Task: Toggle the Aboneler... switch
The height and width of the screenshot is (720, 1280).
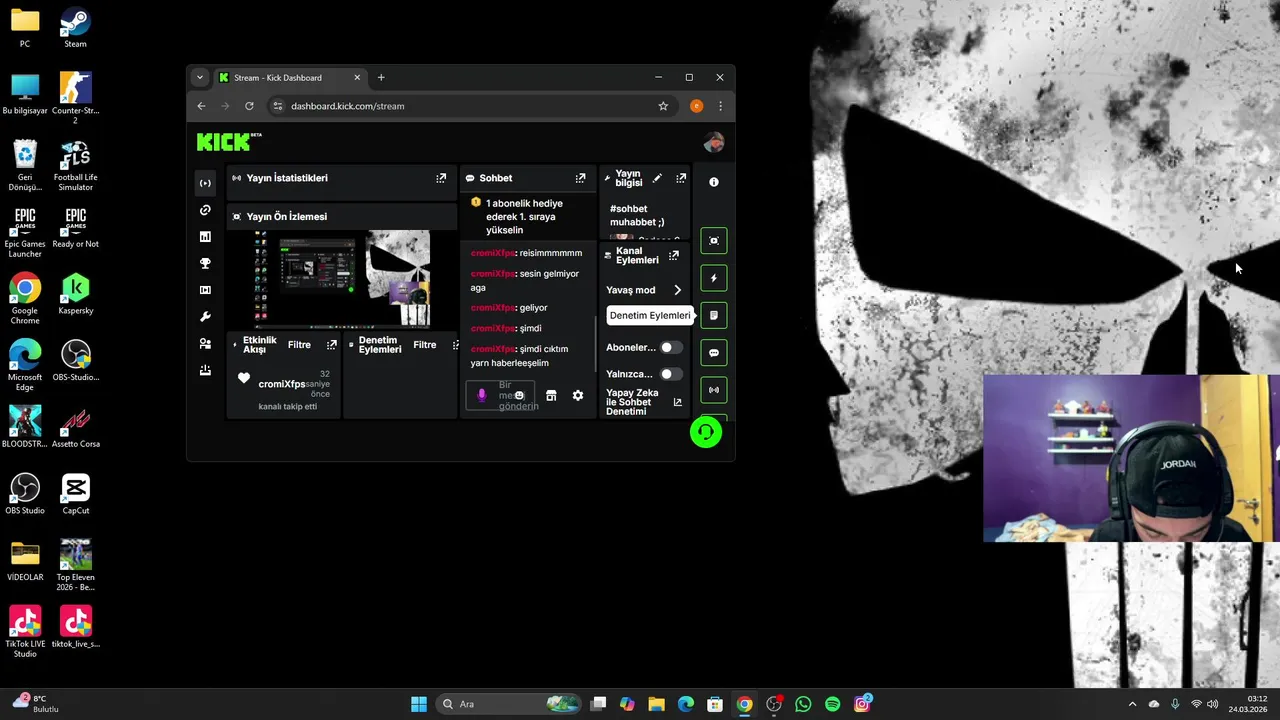Action: (x=671, y=348)
